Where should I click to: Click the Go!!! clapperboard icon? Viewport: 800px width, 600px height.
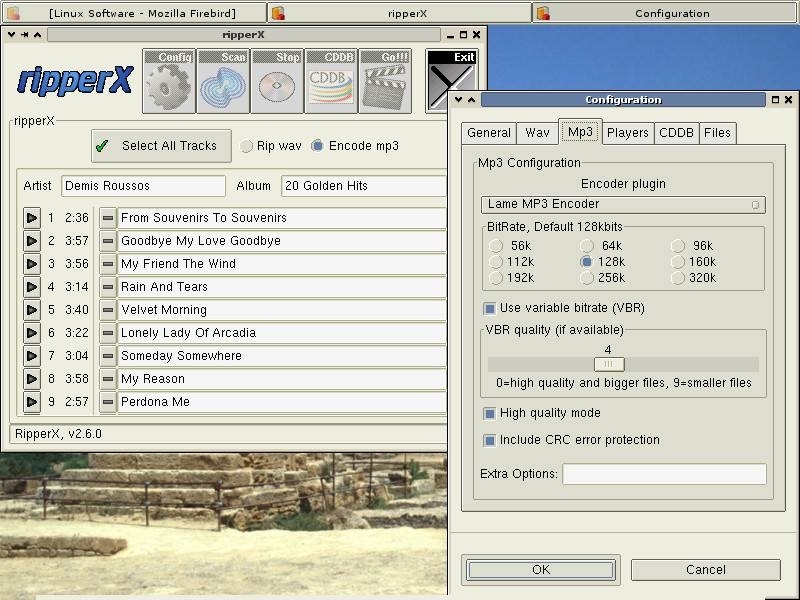pos(385,81)
